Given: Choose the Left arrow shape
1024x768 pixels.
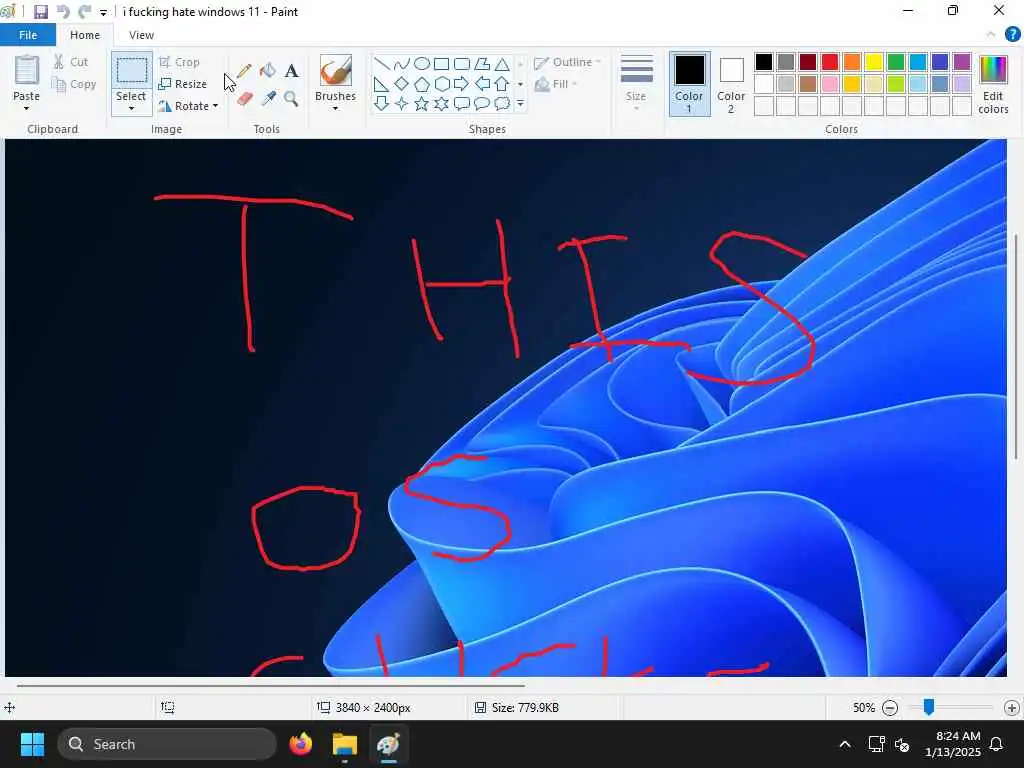Looking at the screenshot, I should tap(482, 84).
